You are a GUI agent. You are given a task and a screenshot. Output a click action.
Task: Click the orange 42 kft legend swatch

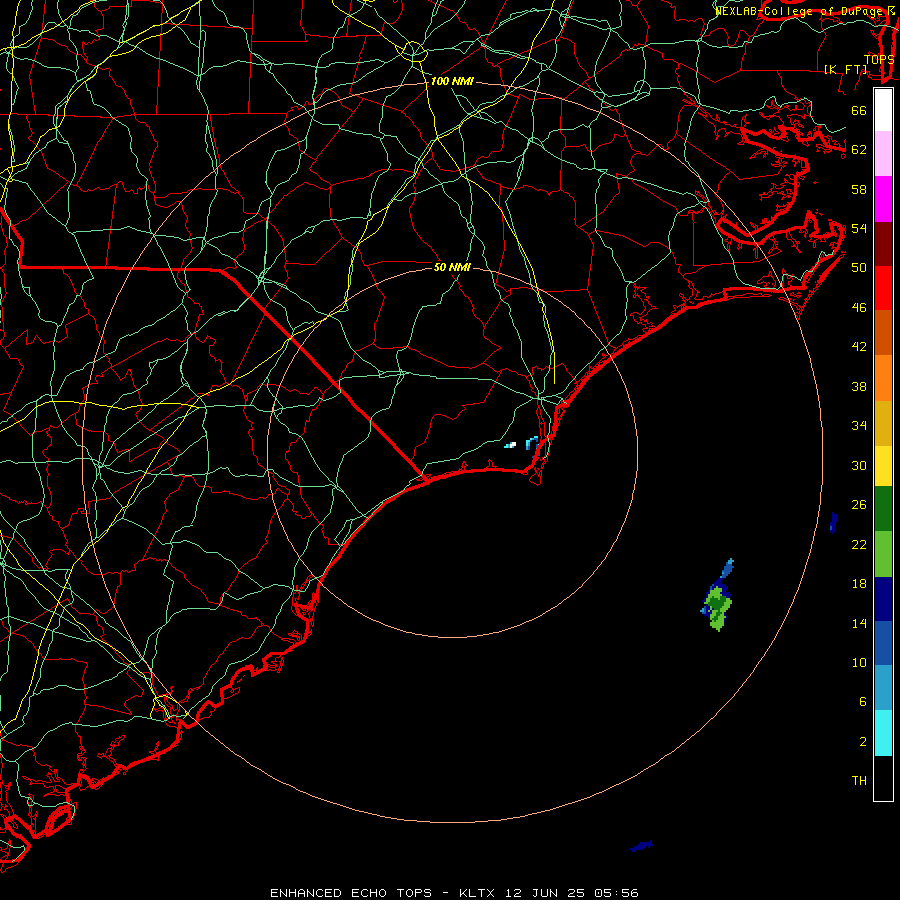[883, 377]
